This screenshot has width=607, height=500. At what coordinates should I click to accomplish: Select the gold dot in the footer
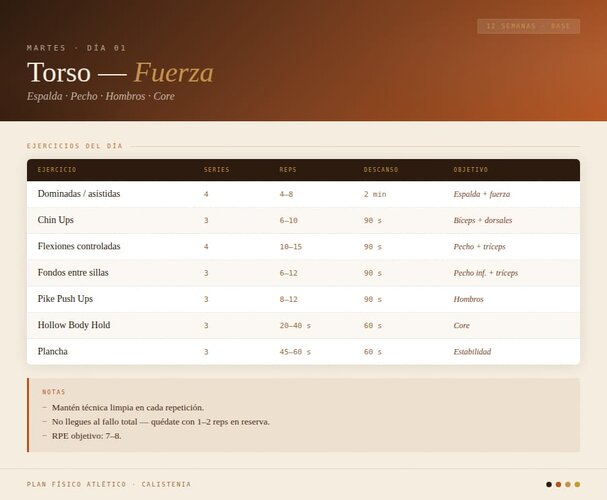[x=577, y=485]
